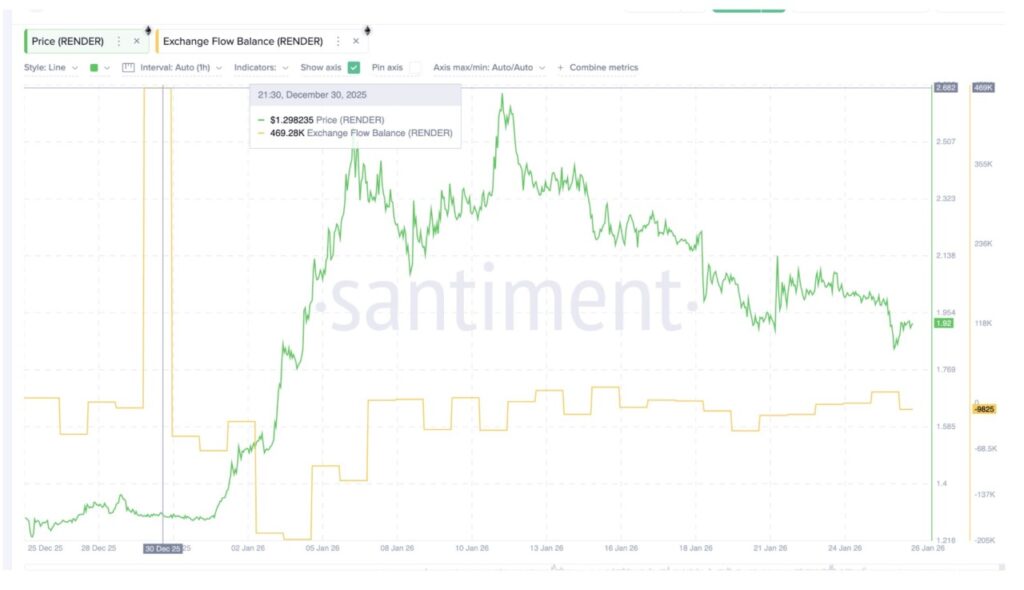Open the green line color picker
The width and height of the screenshot is (1024, 590).
98,68
